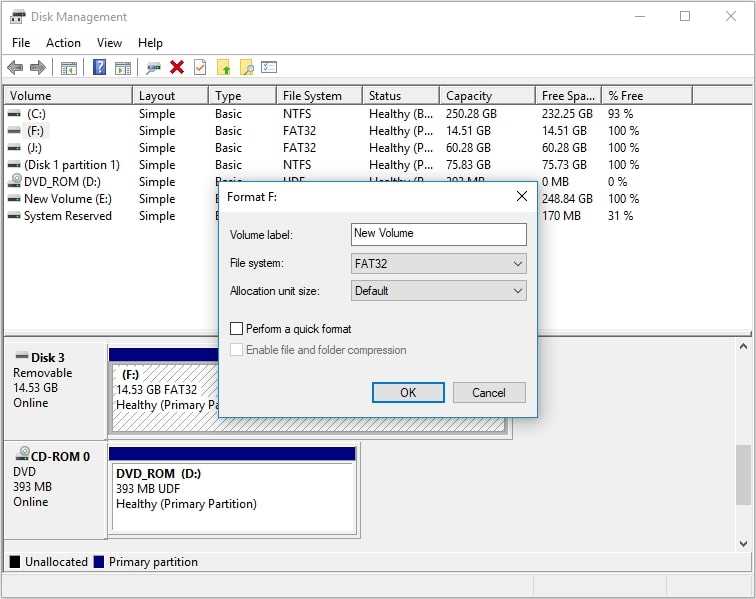The image size is (756, 599).
Task: Click the Disk 3 removable disk icon
Action: 22,356
